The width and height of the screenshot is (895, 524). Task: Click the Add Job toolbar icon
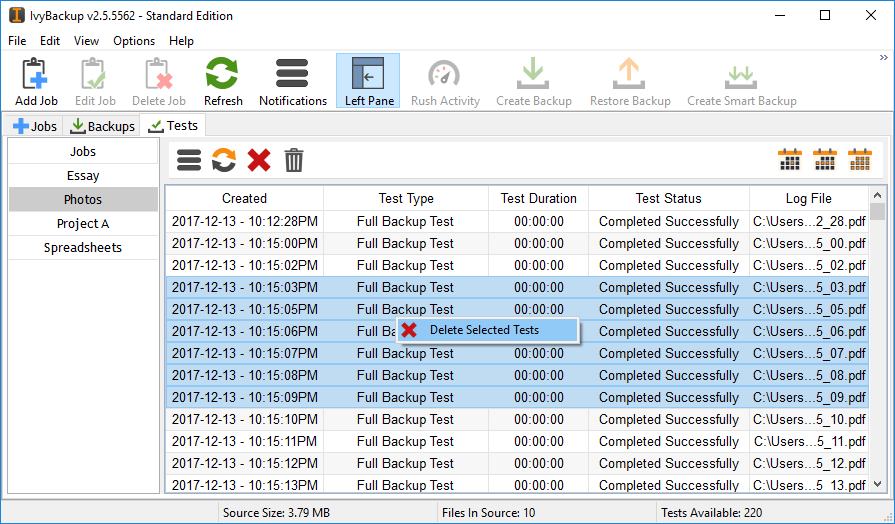click(36, 81)
